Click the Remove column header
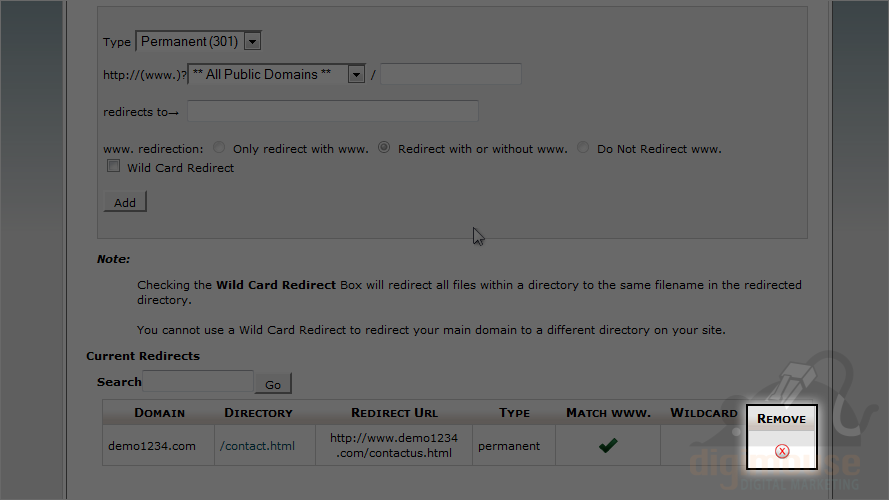889x500 pixels. pos(781,418)
